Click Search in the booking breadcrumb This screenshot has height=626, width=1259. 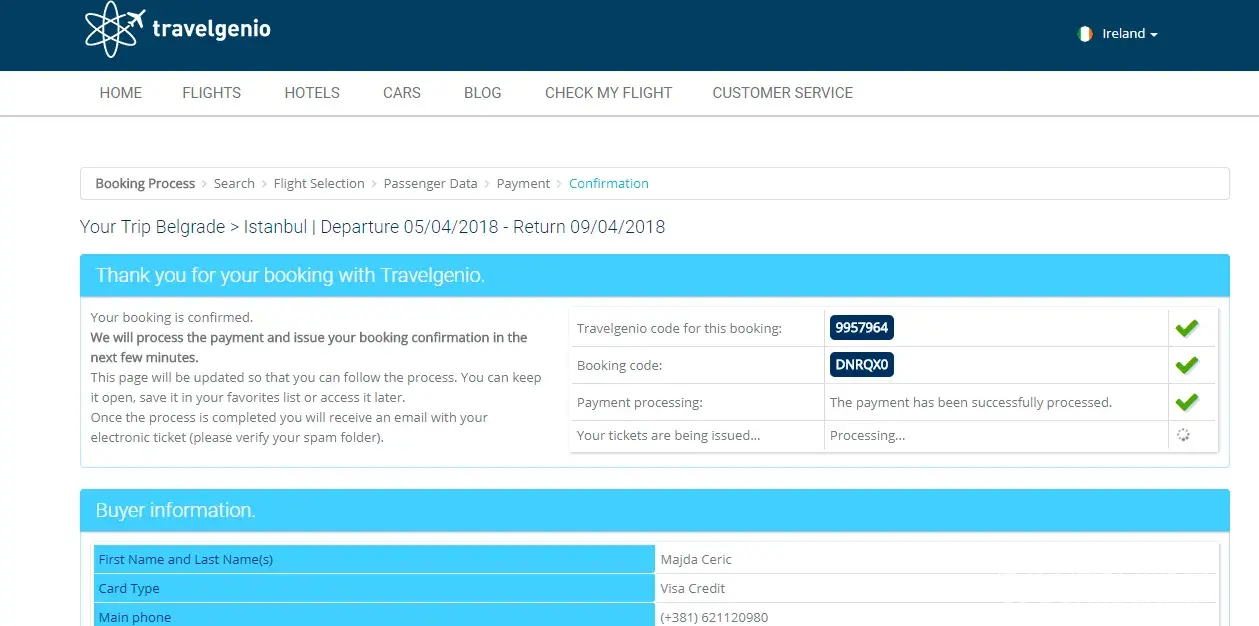[234, 184]
